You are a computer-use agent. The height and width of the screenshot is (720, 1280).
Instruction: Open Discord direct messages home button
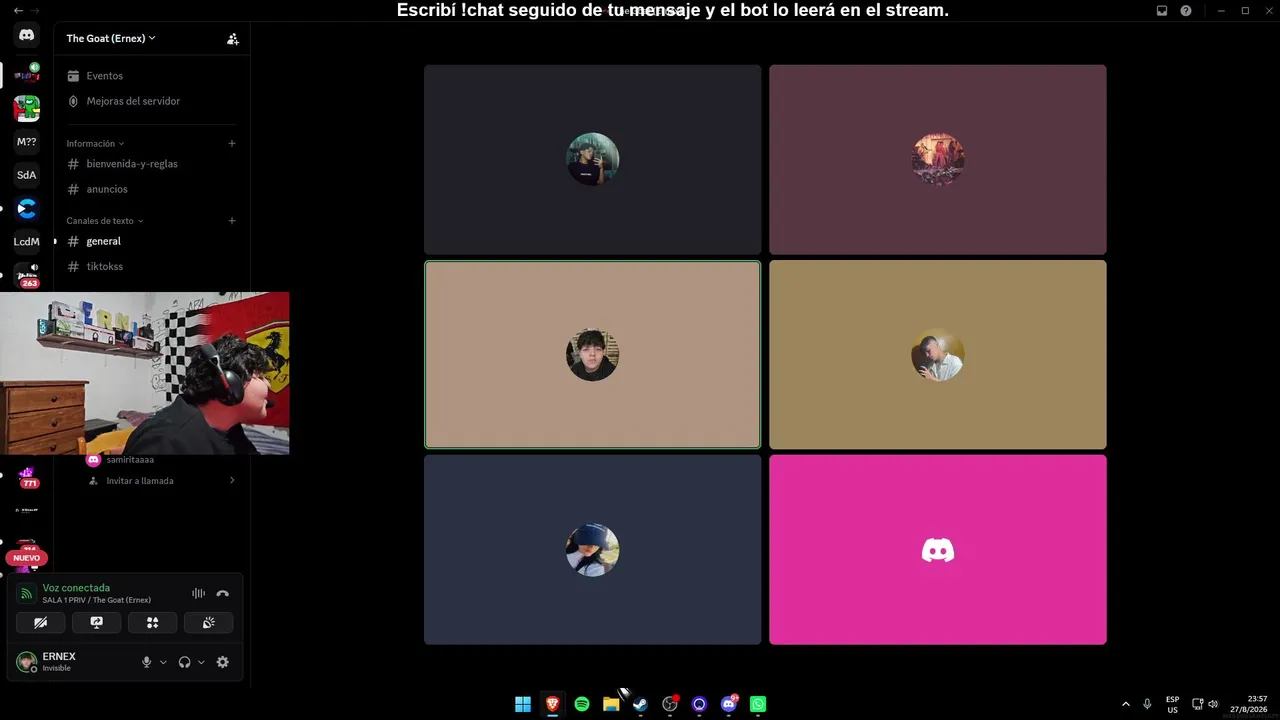27,35
